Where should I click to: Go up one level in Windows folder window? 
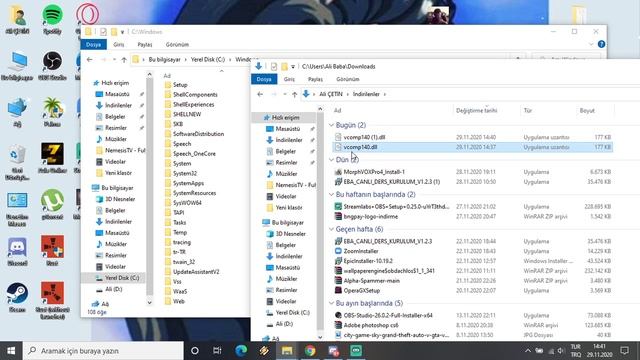pos(124,60)
